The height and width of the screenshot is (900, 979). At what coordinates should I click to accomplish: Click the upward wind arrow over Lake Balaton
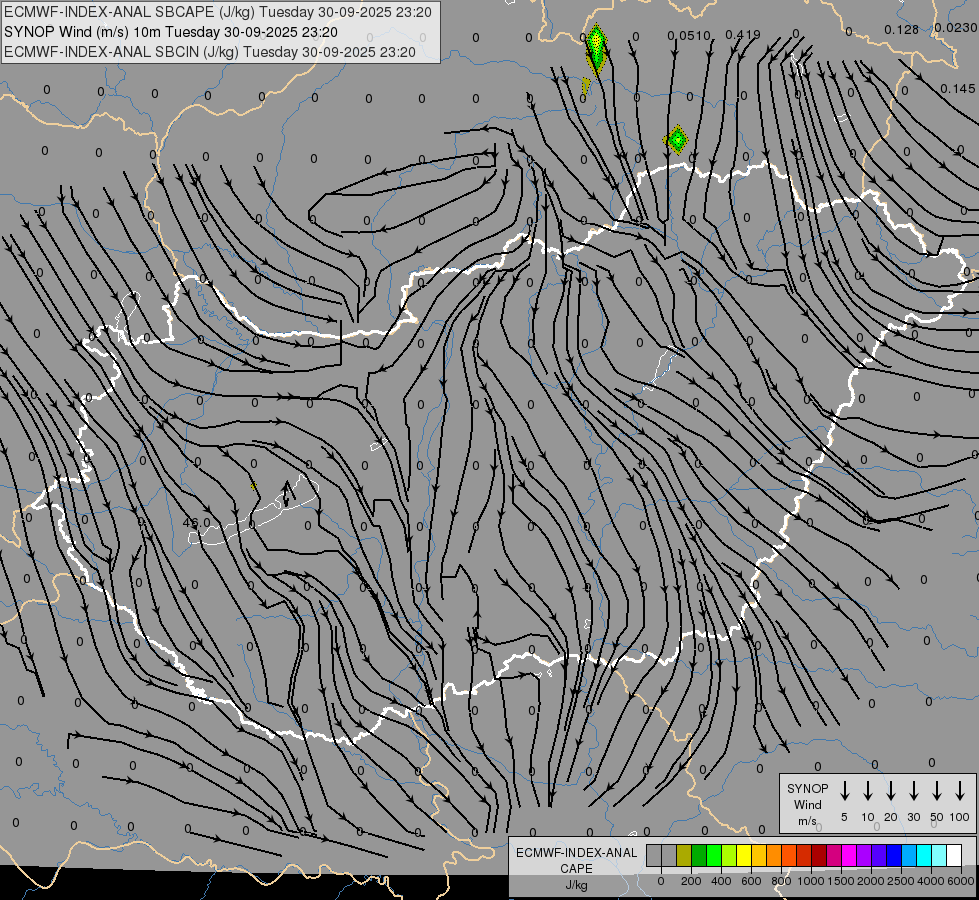286,493
